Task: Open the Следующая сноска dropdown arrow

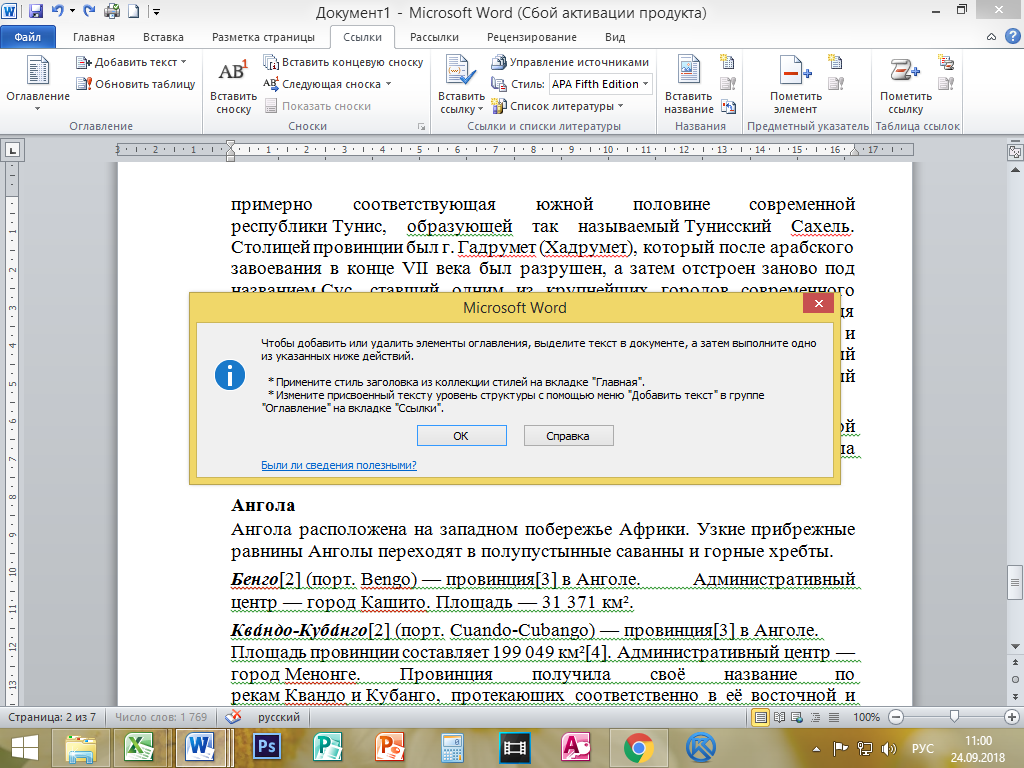Action: coord(389,84)
